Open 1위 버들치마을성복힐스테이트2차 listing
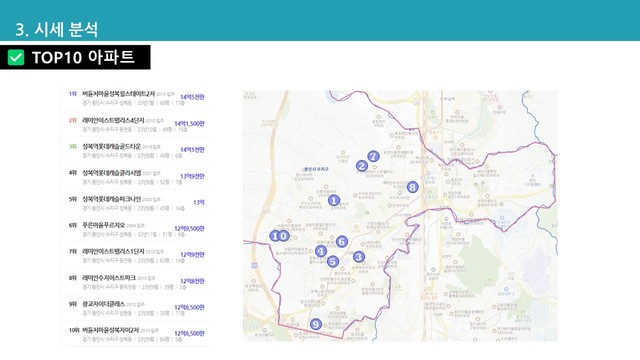This screenshot has width=640, height=360. click(136, 98)
